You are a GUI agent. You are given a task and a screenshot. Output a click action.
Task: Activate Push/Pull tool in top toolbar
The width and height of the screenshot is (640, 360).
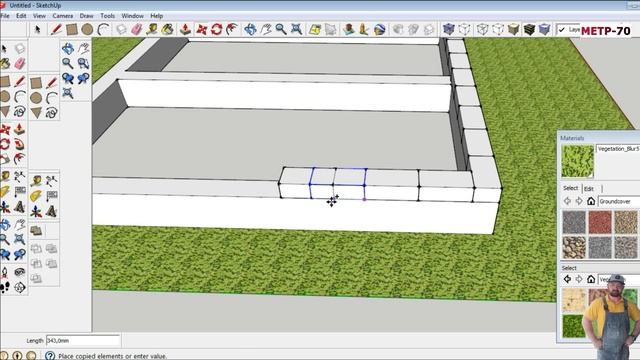185,29
